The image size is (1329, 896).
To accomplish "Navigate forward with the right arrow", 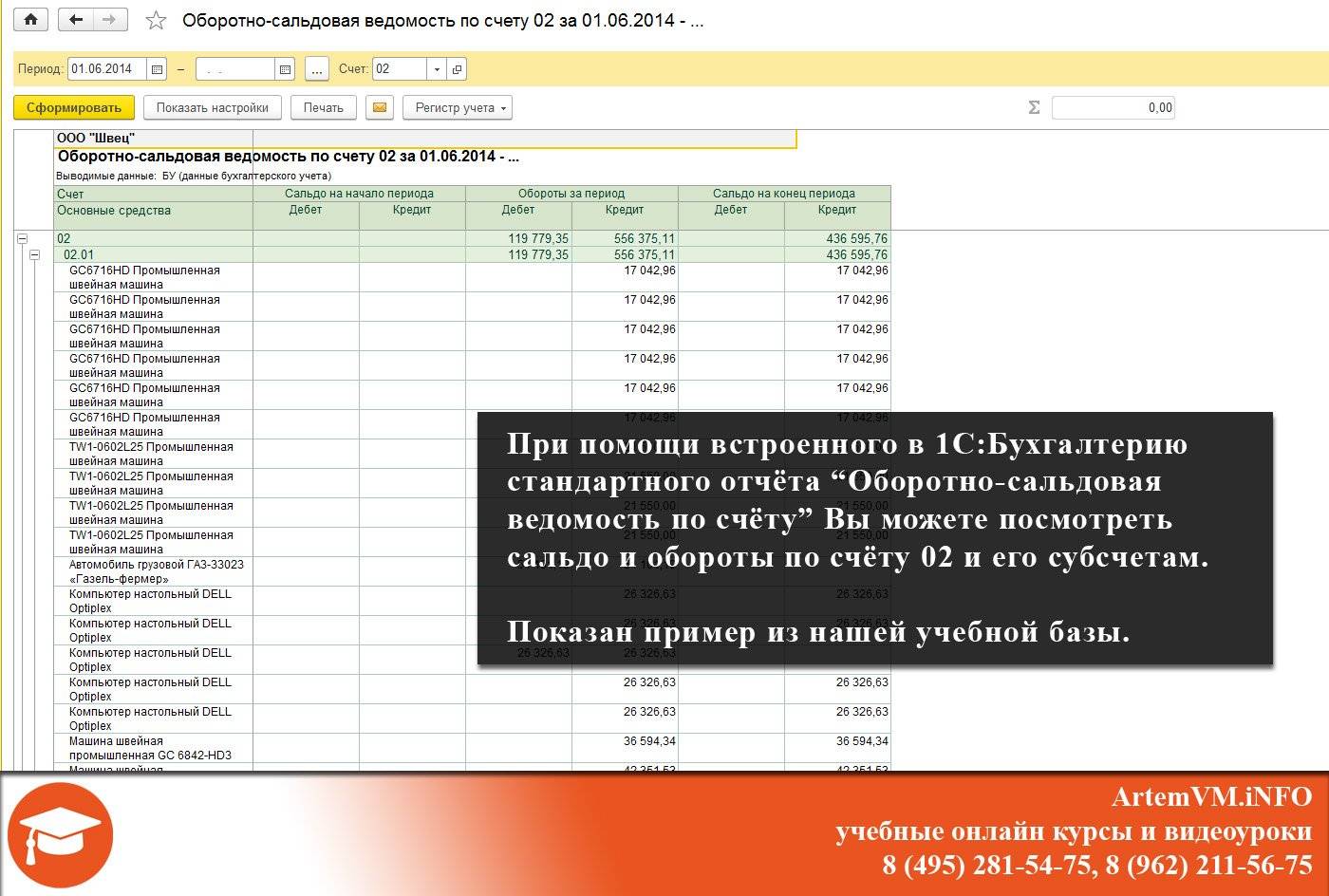I will (x=110, y=20).
